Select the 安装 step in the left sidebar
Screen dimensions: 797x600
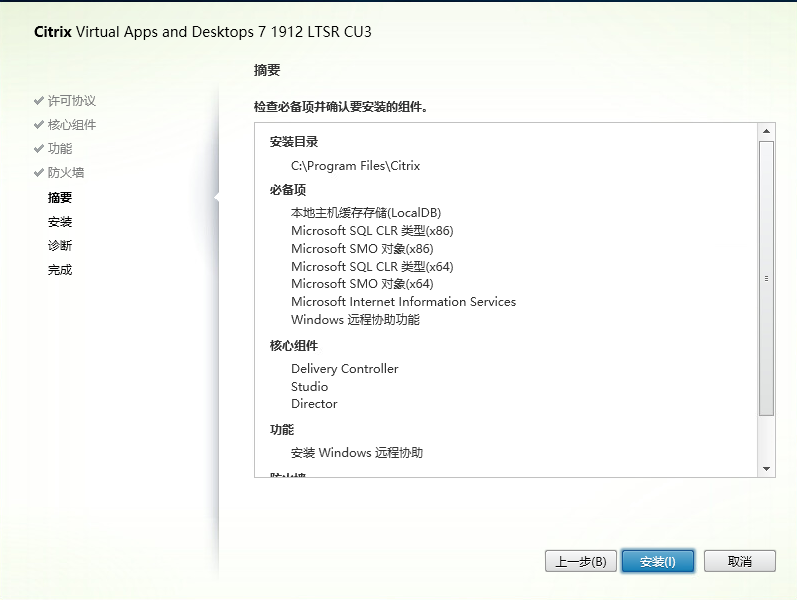point(60,222)
